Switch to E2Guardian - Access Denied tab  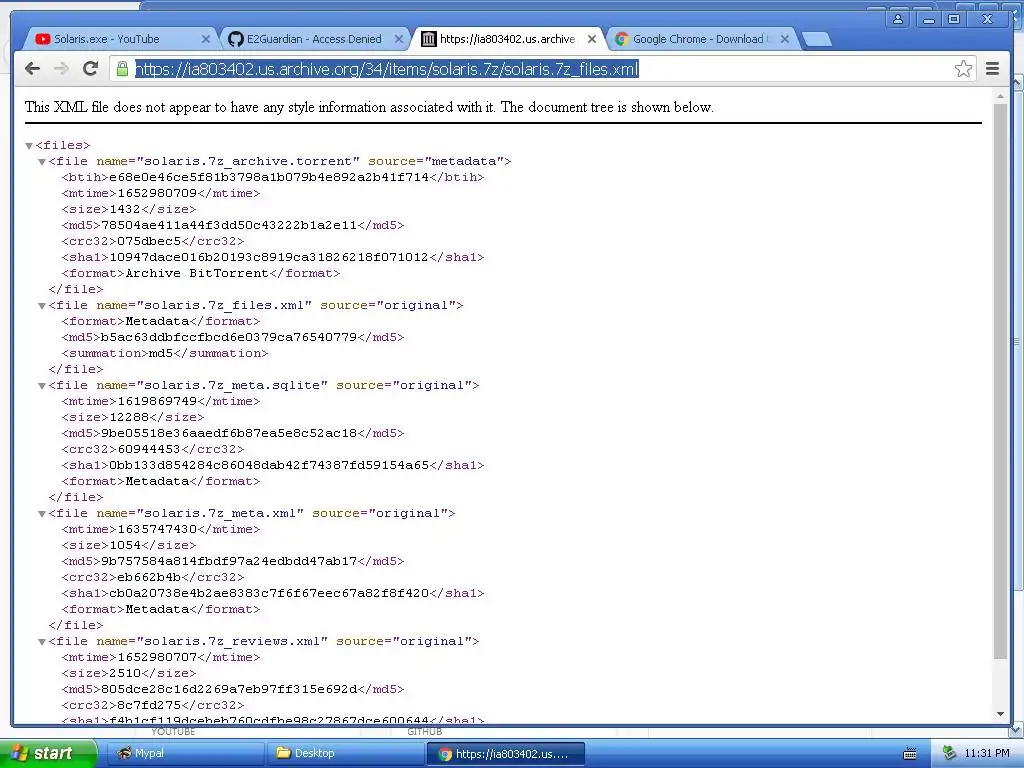tap(314, 39)
